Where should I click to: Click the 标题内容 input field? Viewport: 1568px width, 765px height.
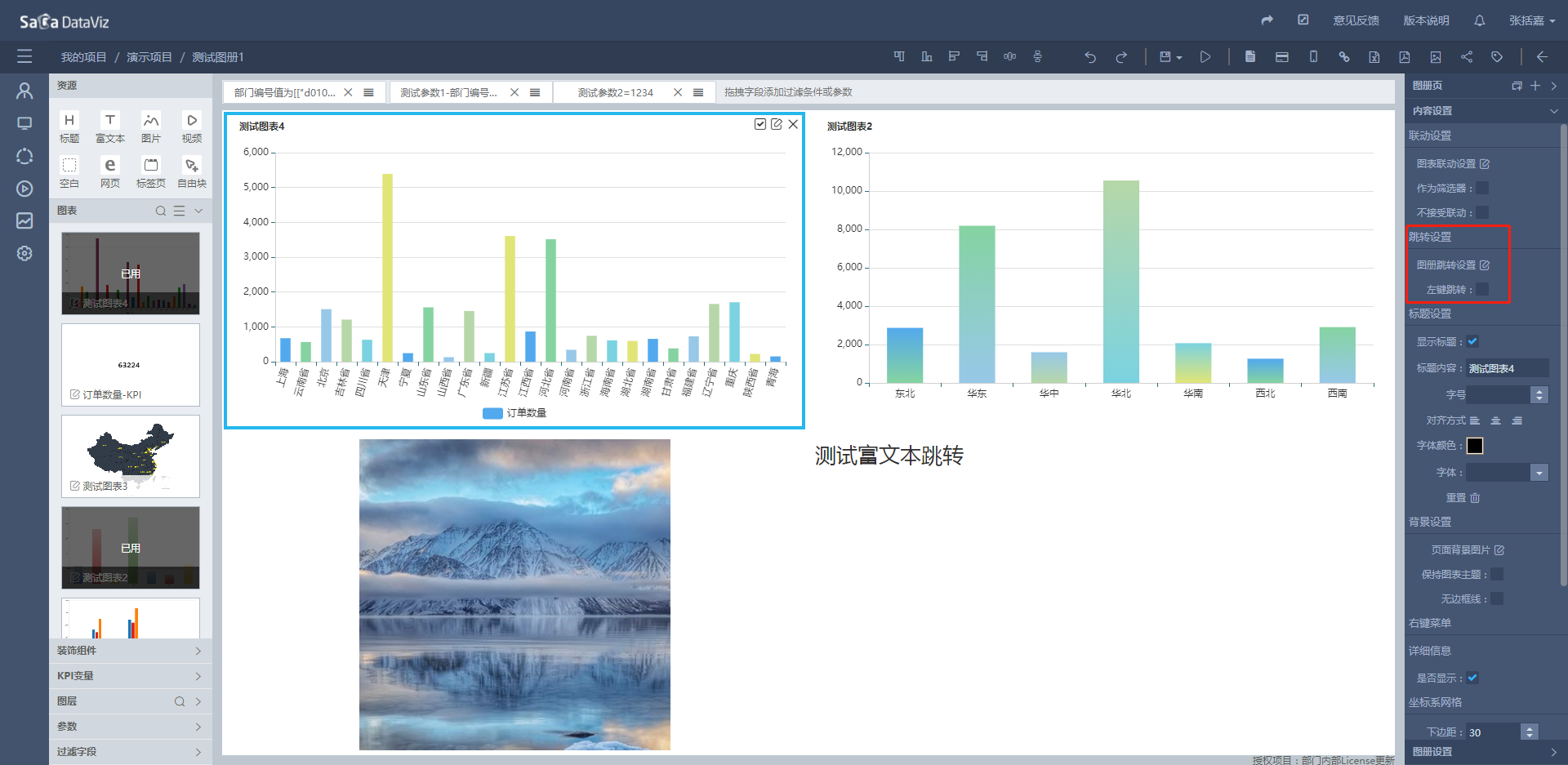tap(1508, 368)
